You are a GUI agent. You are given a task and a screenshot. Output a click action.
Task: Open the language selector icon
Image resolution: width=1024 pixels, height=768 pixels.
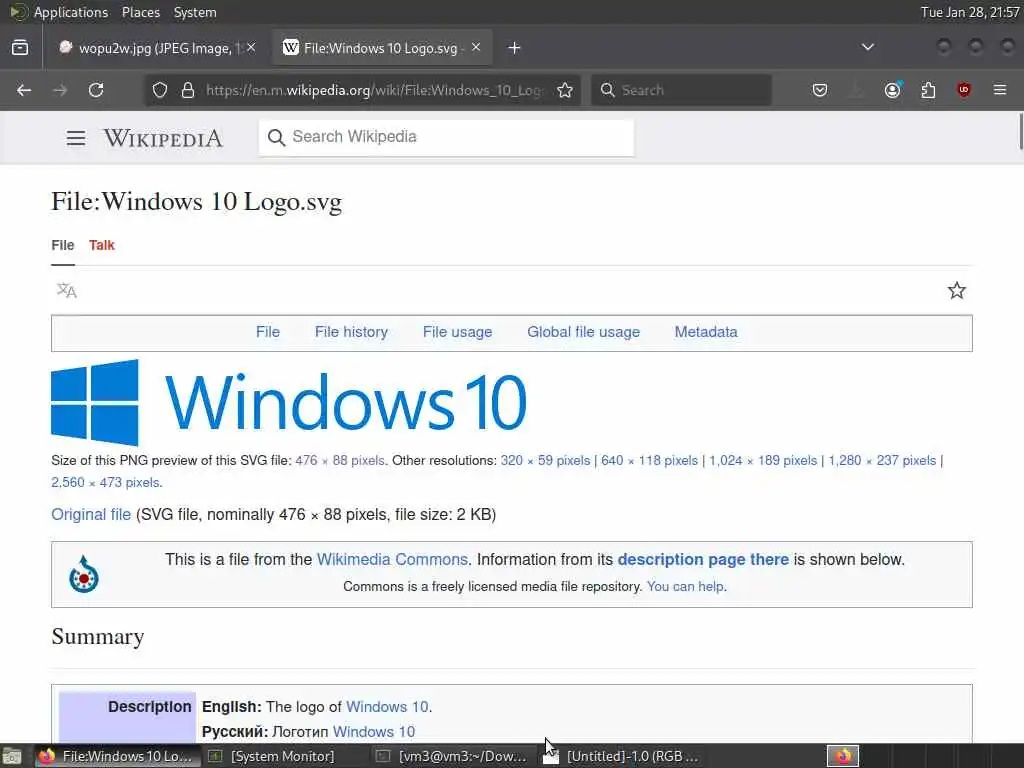click(67, 291)
